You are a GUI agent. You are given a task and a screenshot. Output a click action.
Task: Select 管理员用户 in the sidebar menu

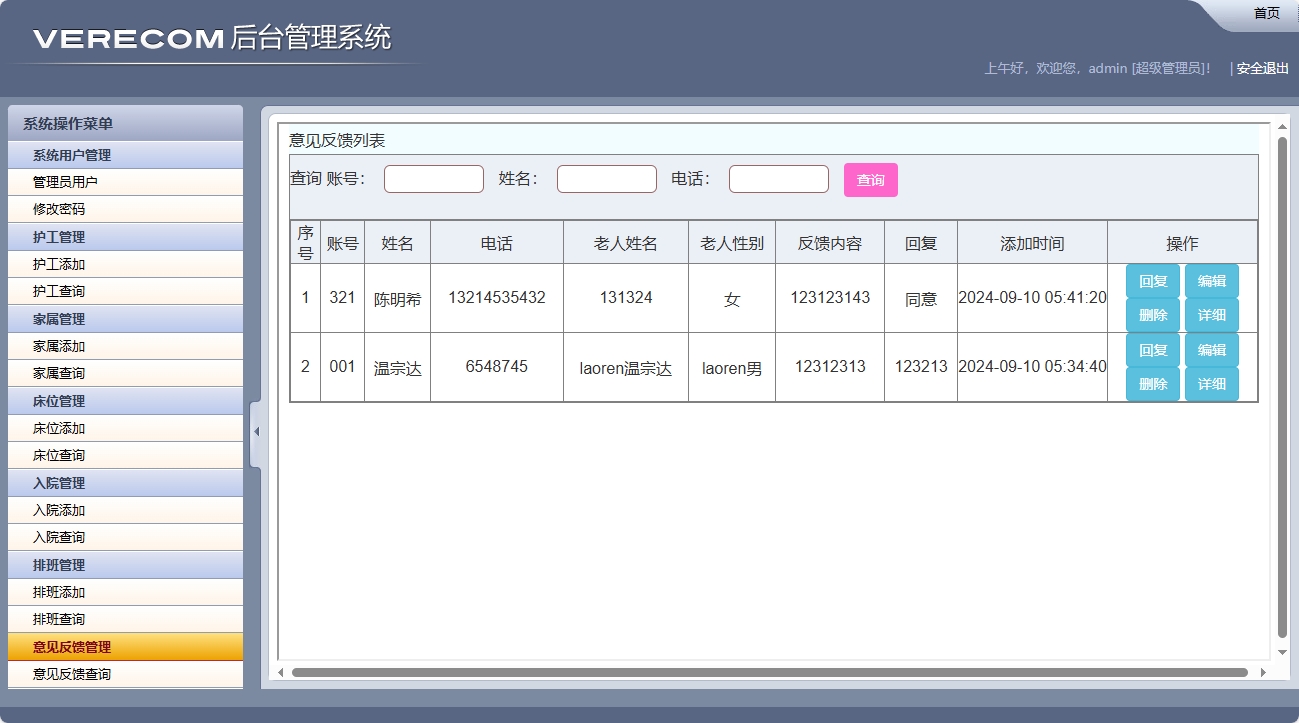(124, 182)
